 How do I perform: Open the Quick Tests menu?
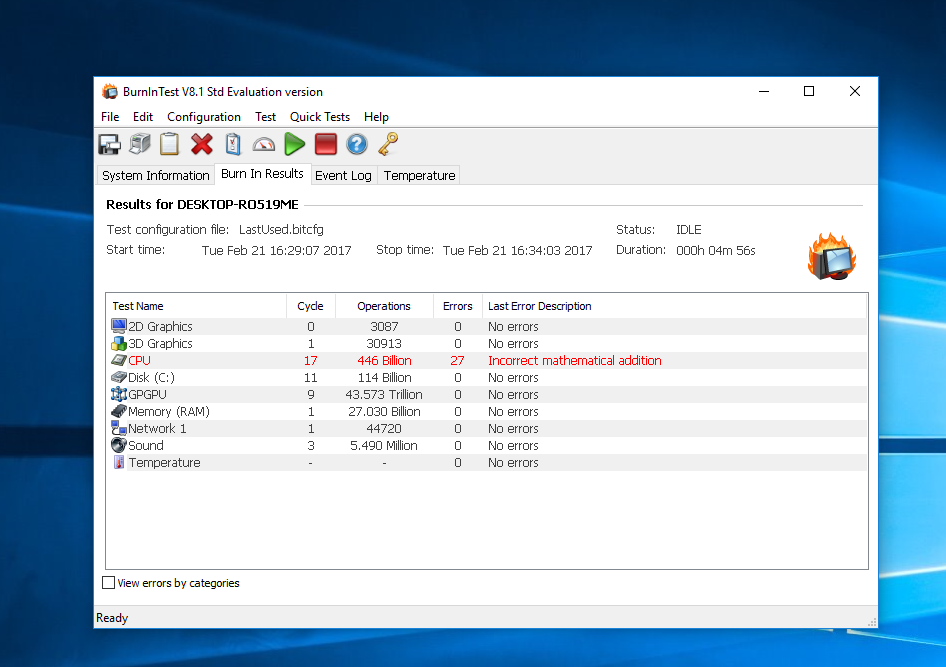320,117
